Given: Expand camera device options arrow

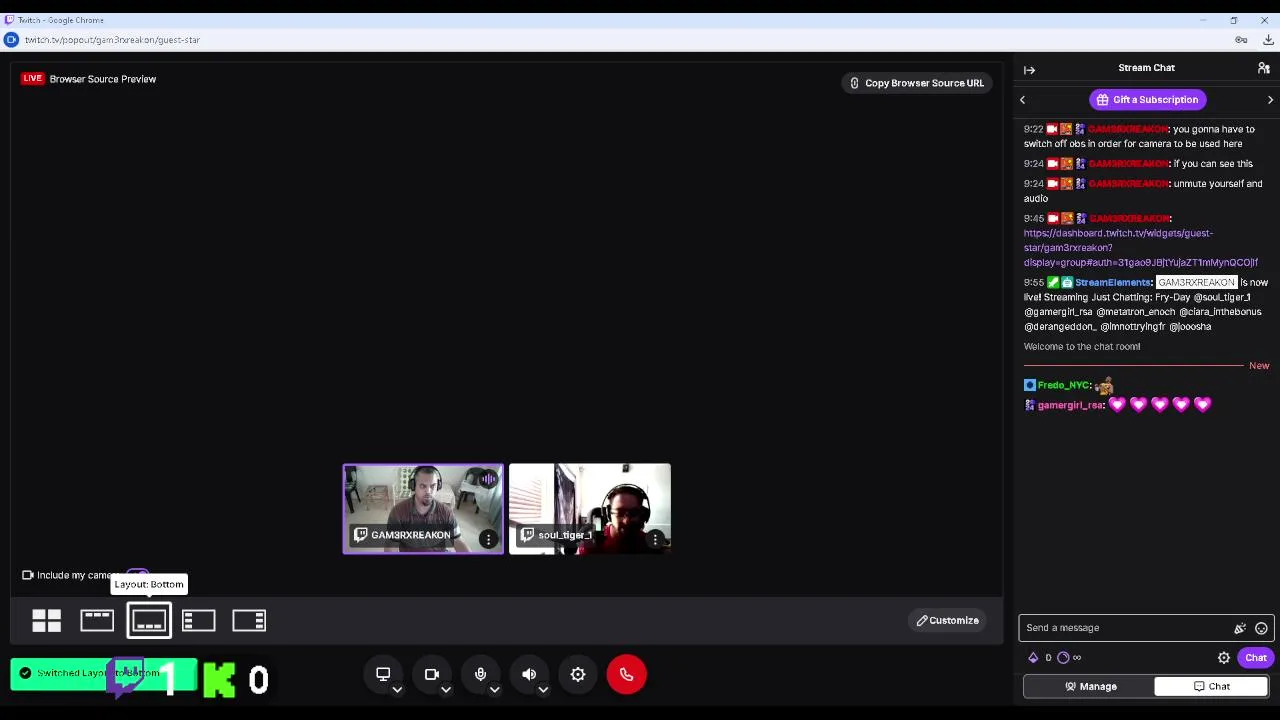Looking at the screenshot, I should tap(446, 689).
